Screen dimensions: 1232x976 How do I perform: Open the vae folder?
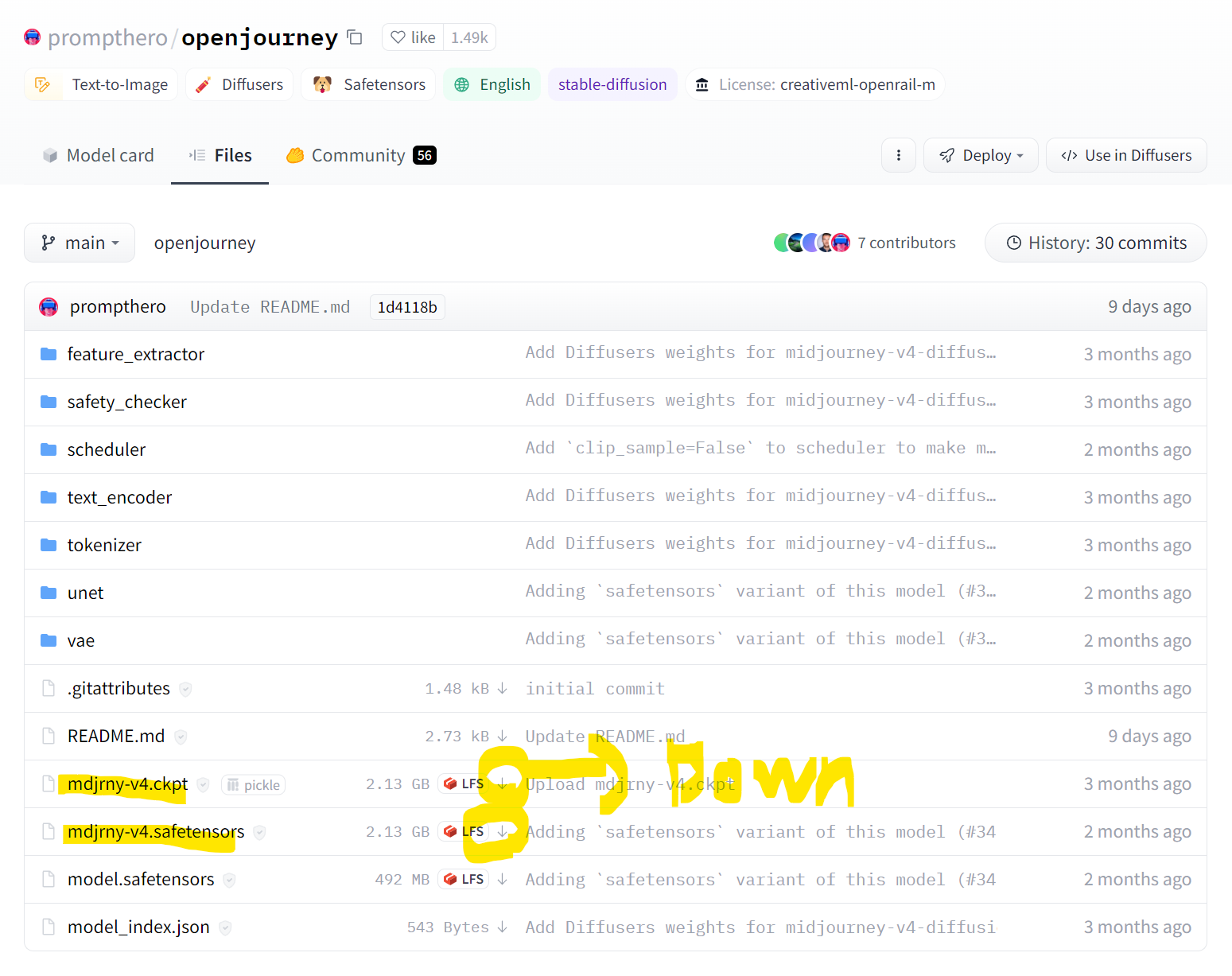pyautogui.click(x=80, y=640)
